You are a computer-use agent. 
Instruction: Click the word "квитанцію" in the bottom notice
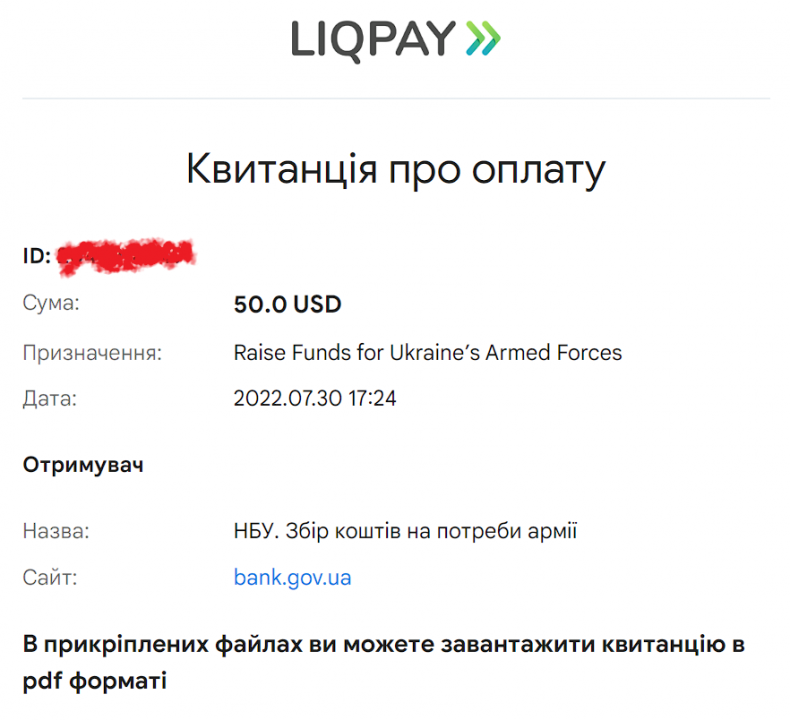[660, 643]
